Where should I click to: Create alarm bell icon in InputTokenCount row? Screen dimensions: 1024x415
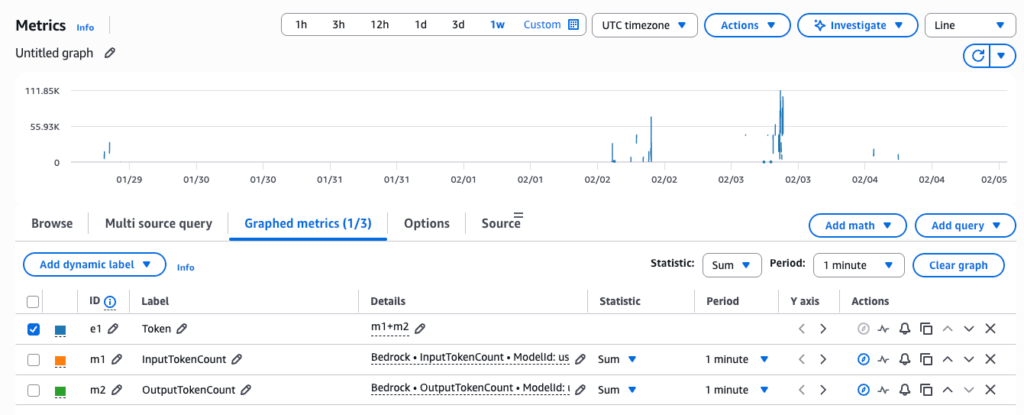click(x=904, y=359)
